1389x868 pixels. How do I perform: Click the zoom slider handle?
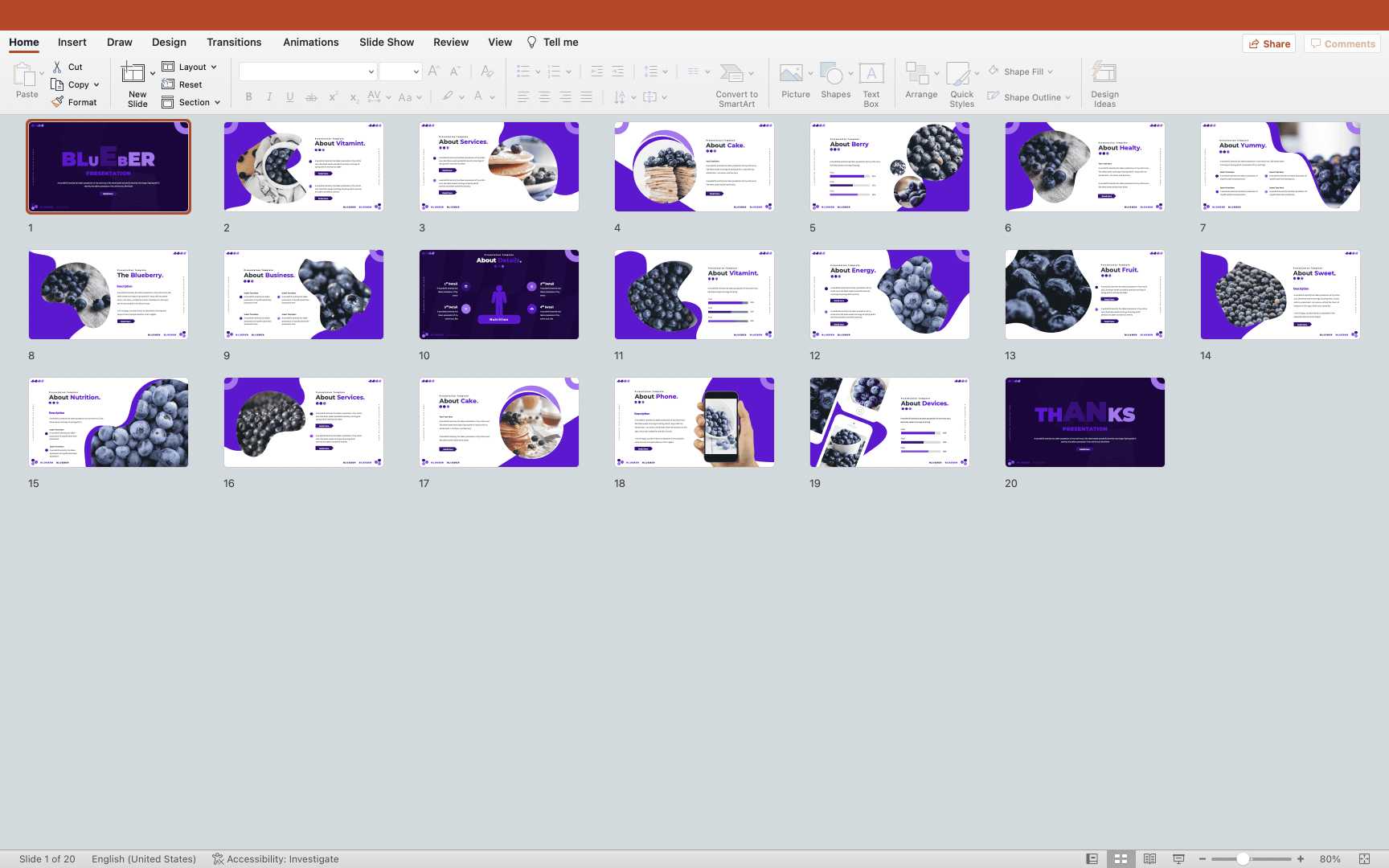pyautogui.click(x=1243, y=859)
